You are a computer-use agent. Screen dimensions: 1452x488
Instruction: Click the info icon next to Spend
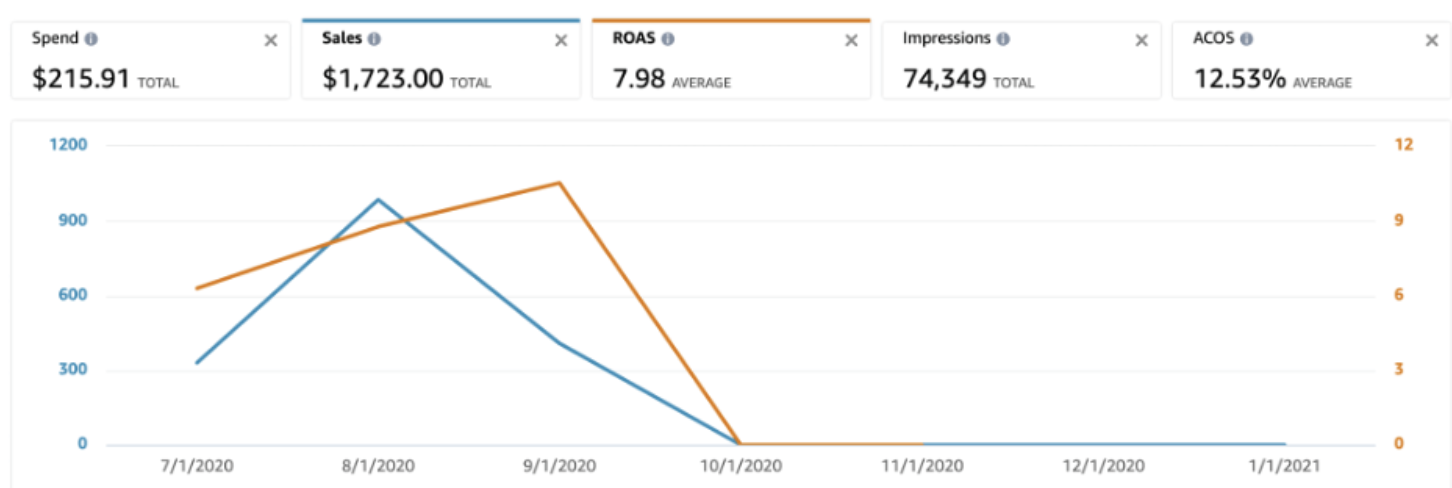pos(91,39)
